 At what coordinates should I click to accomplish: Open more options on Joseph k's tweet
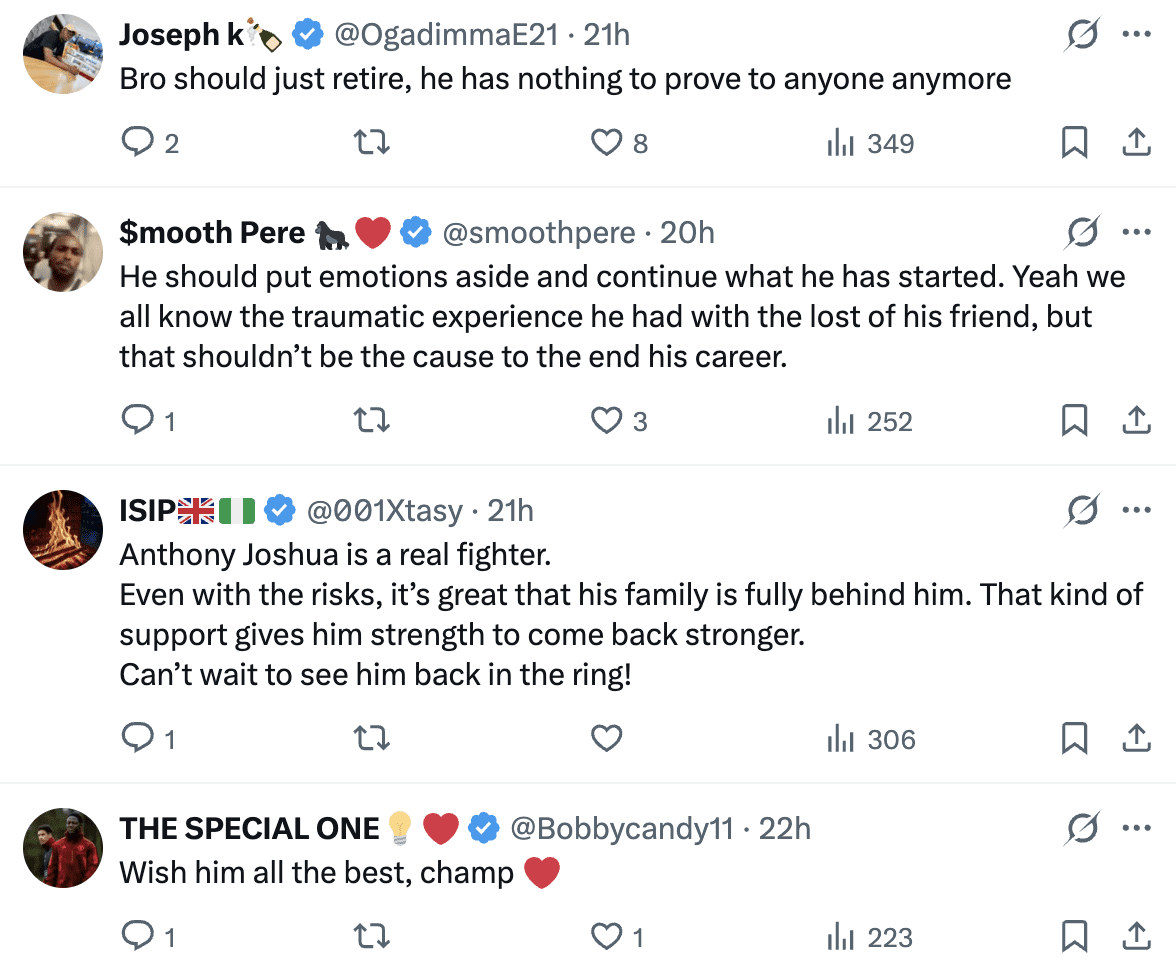tap(1137, 35)
